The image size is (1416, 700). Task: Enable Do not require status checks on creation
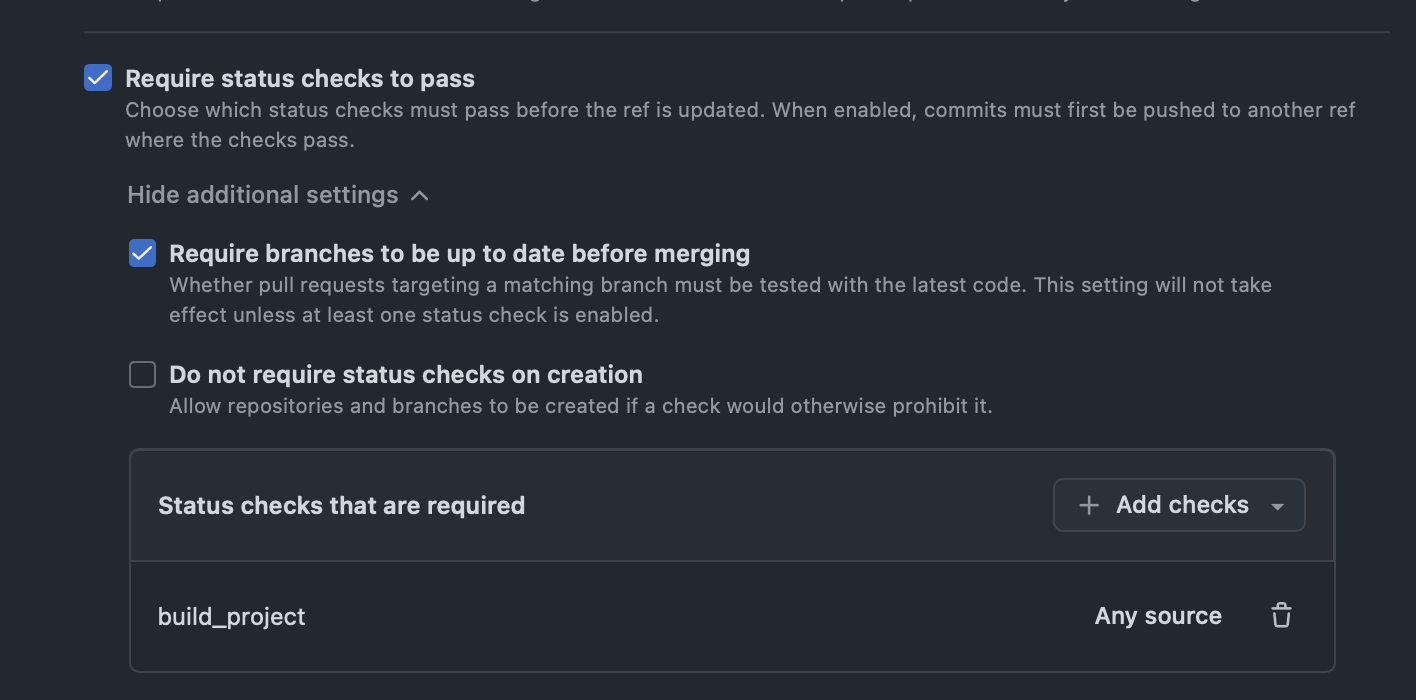point(143,375)
